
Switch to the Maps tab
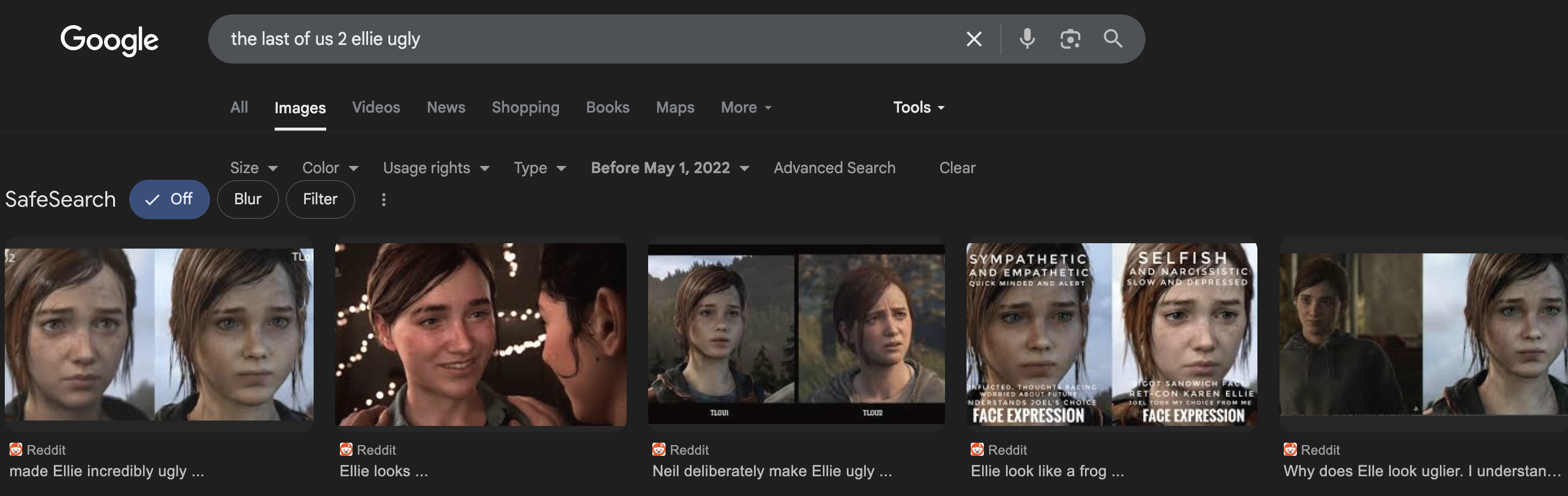coord(675,107)
